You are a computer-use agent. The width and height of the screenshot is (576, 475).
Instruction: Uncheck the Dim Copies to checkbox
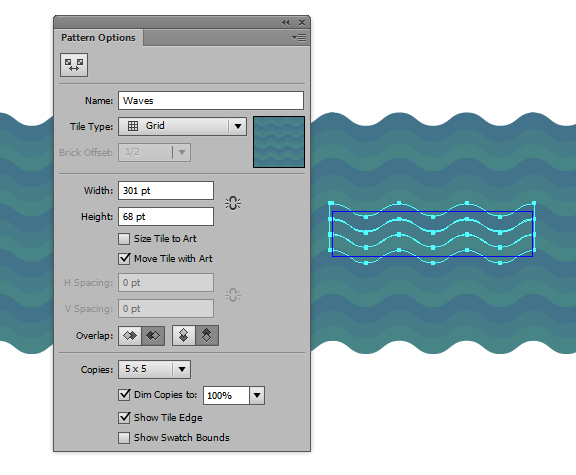click(124, 395)
